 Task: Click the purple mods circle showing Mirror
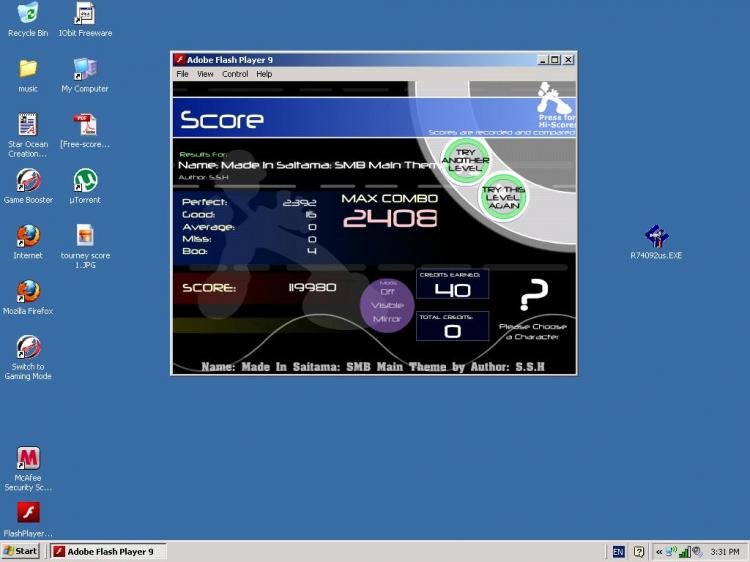(x=387, y=305)
